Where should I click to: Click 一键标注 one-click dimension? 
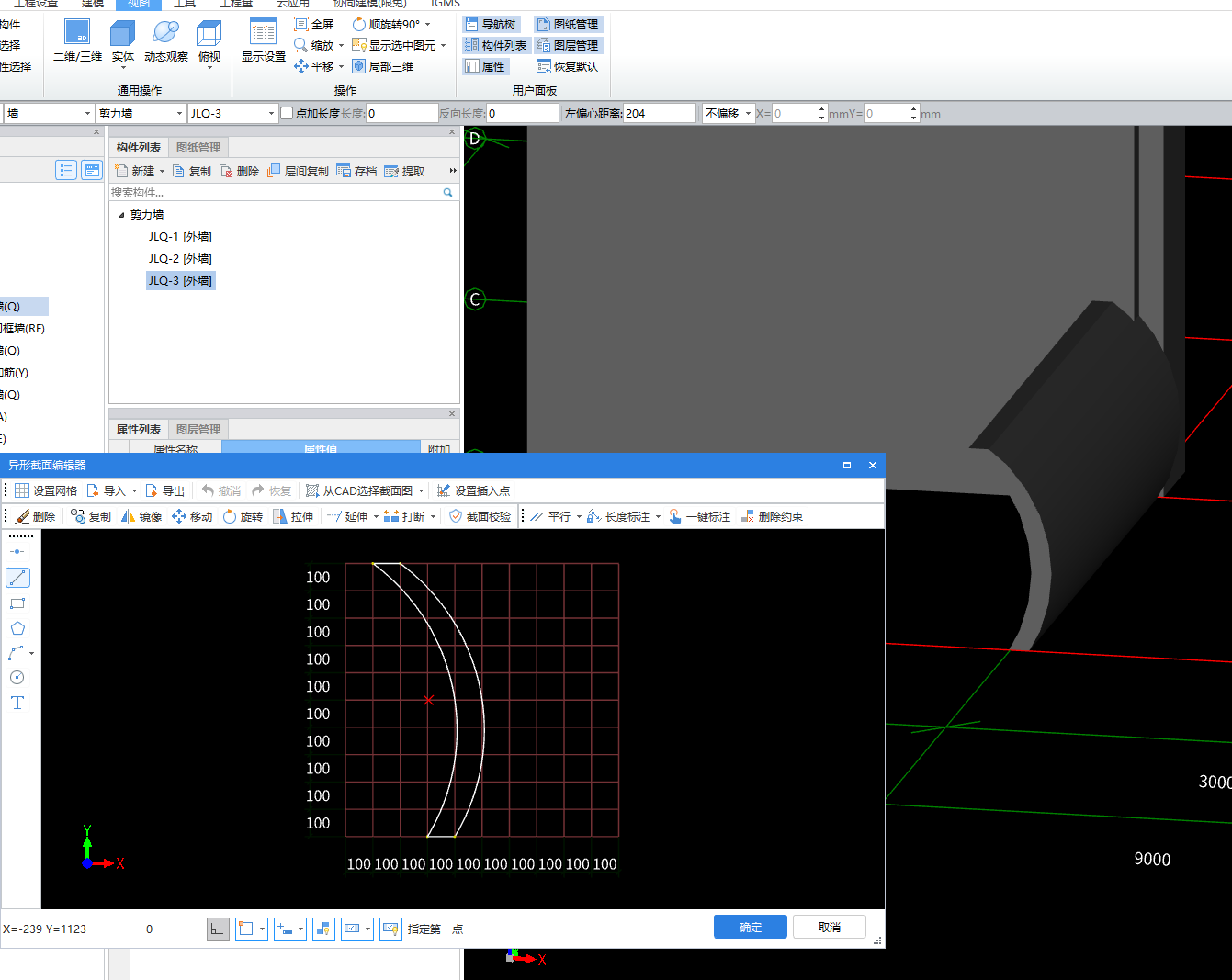tap(699, 516)
